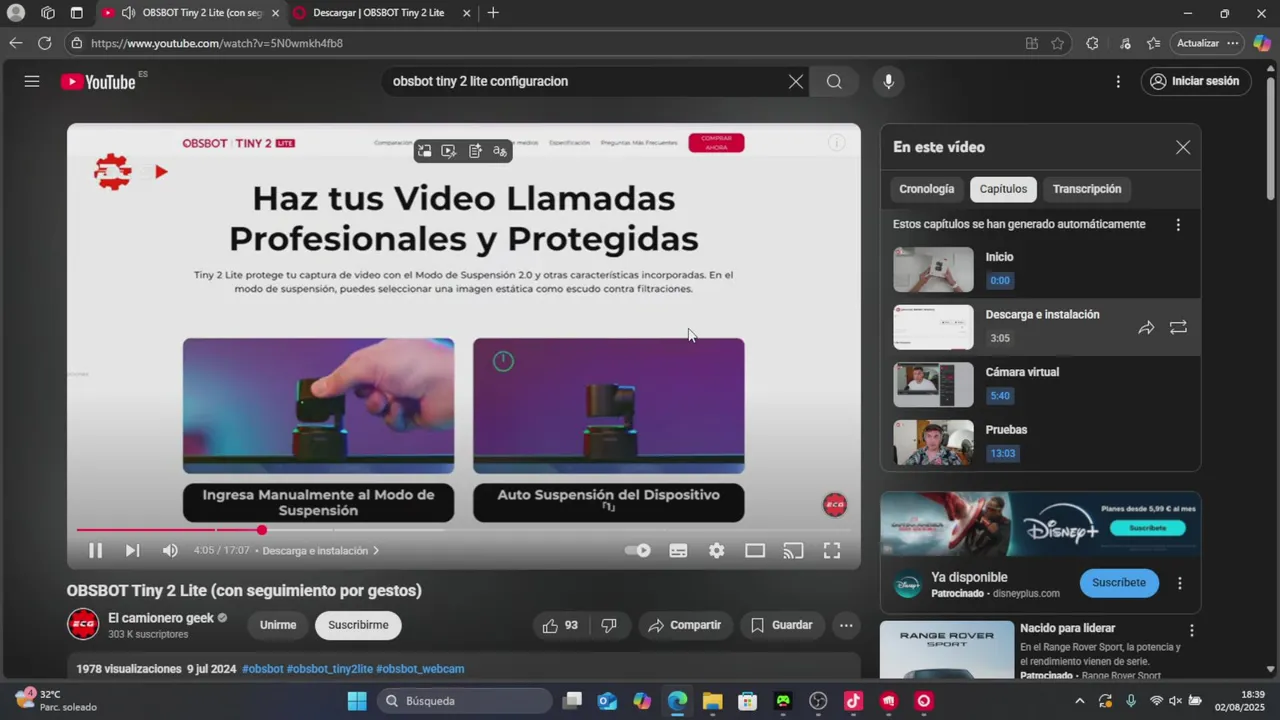Viewport: 1280px width, 720px height.
Task: Open File Explorer from the taskbar
Action: (712, 701)
